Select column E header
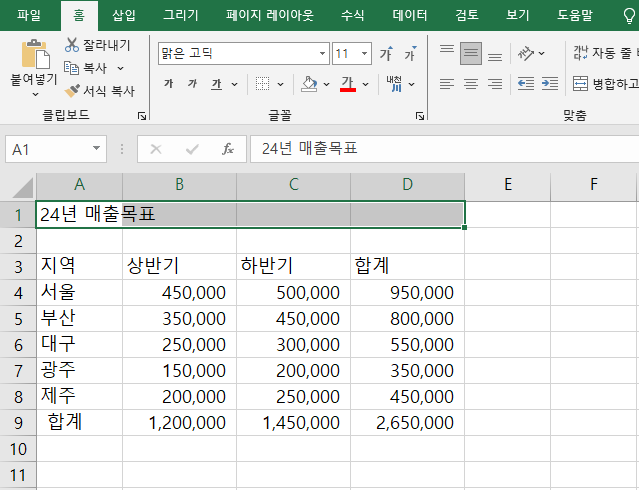Viewport: 639px width, 490px height. (508, 185)
